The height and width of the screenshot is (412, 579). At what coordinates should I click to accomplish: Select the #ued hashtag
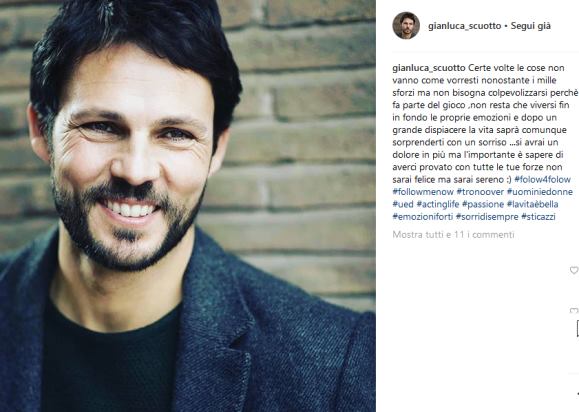[x=403, y=204]
